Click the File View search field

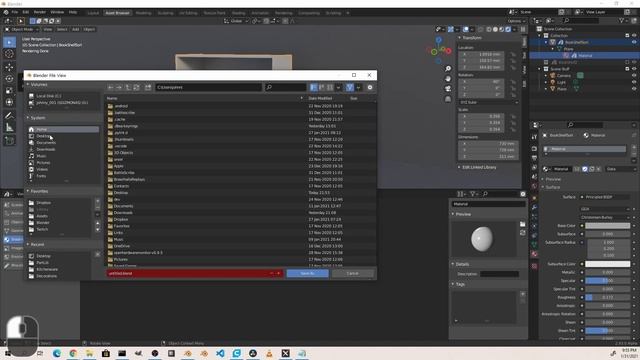click(285, 87)
